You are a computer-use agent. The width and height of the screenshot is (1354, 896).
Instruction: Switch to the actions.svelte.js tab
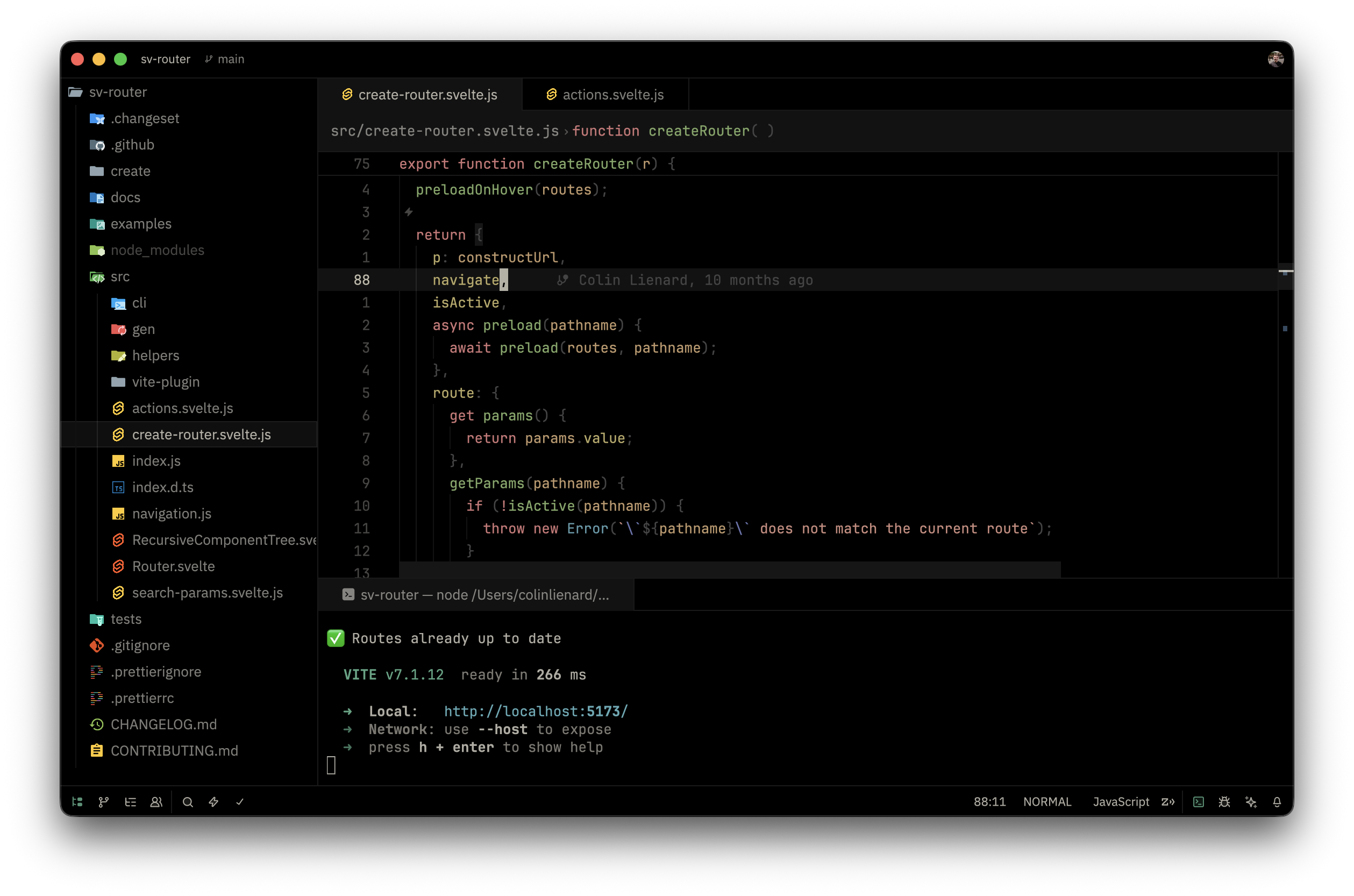tap(605, 94)
